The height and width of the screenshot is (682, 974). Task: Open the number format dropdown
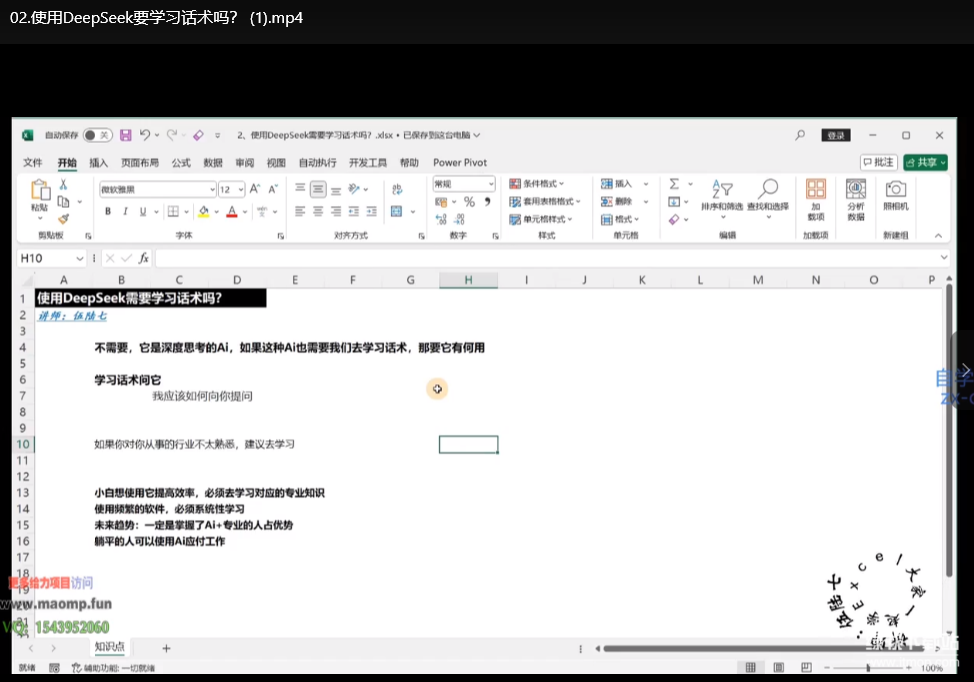click(x=491, y=184)
